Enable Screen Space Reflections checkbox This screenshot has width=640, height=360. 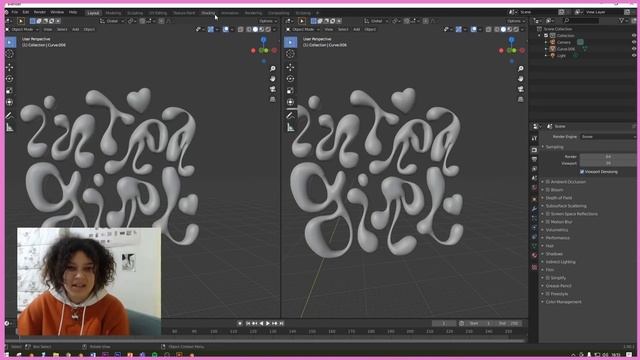[548, 214]
